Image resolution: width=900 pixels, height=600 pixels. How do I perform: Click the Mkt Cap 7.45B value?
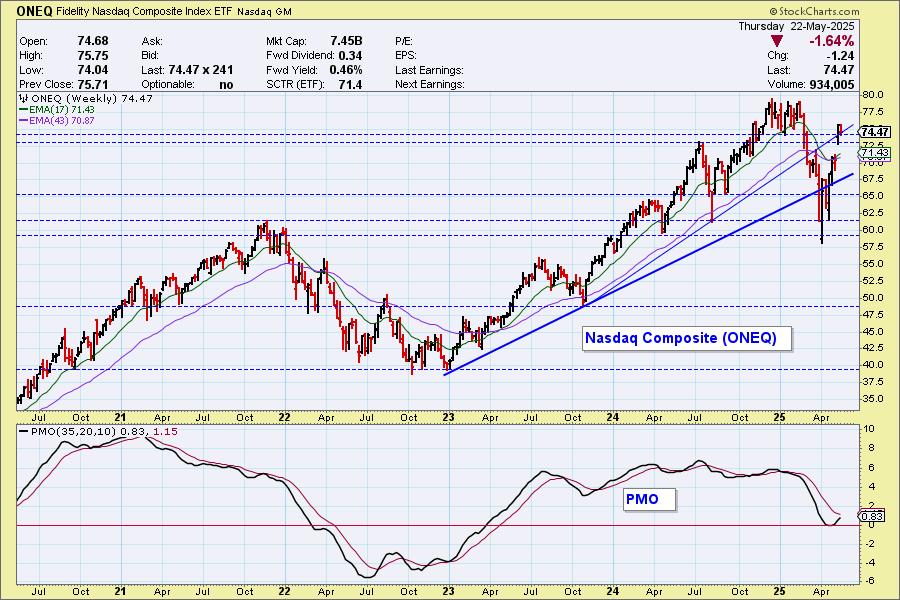tap(346, 41)
